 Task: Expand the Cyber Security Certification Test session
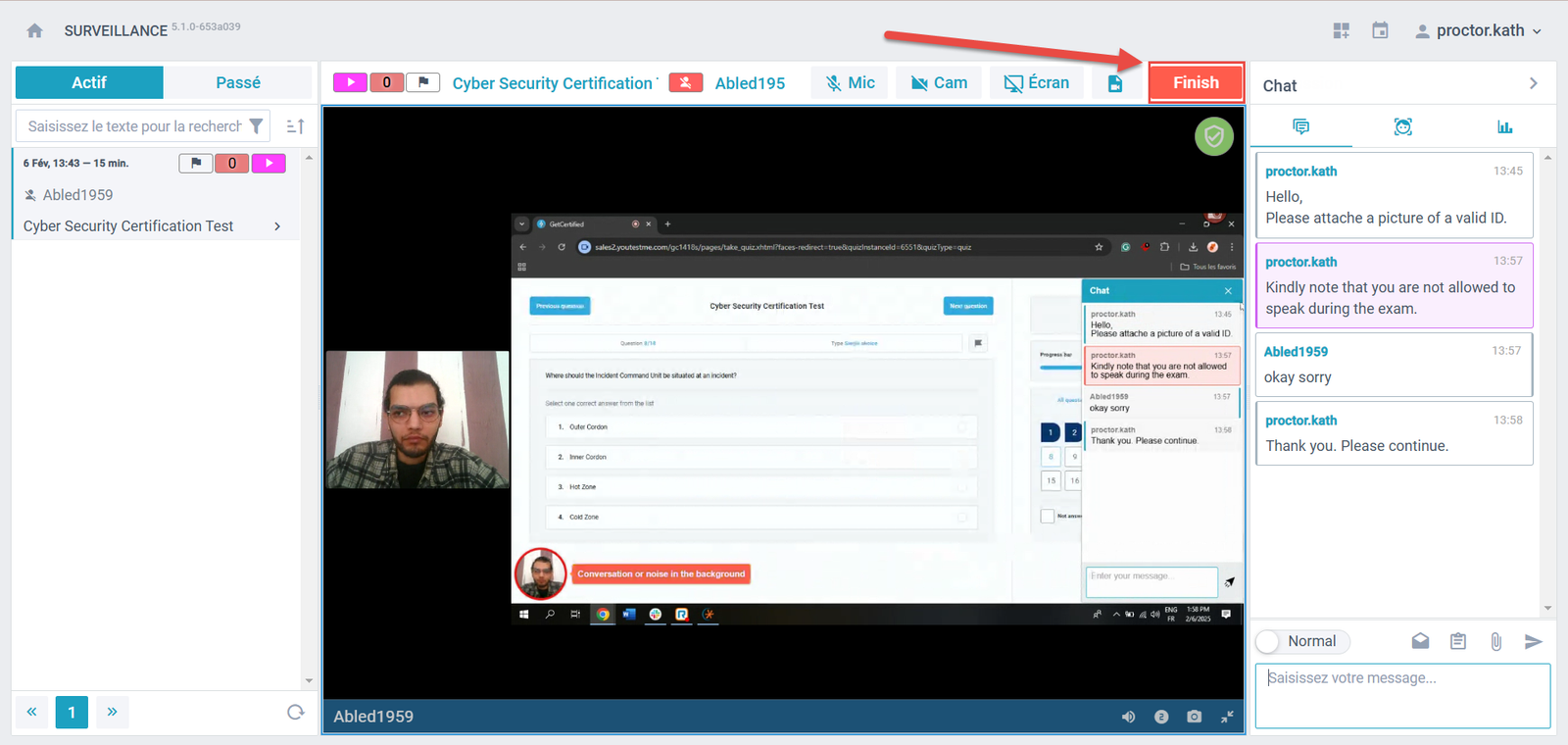click(277, 226)
